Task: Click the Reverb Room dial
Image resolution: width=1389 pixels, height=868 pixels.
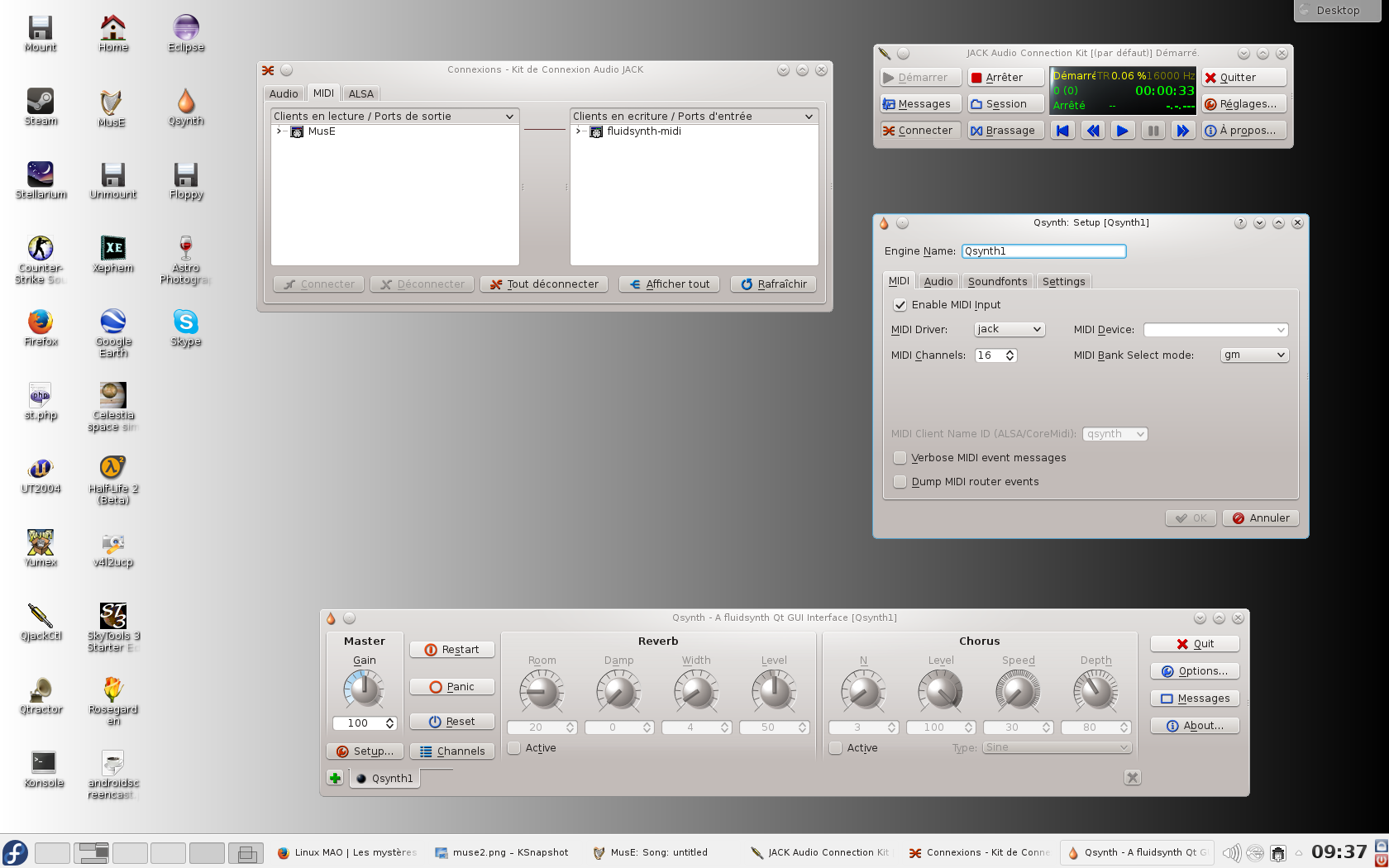Action: point(542,691)
